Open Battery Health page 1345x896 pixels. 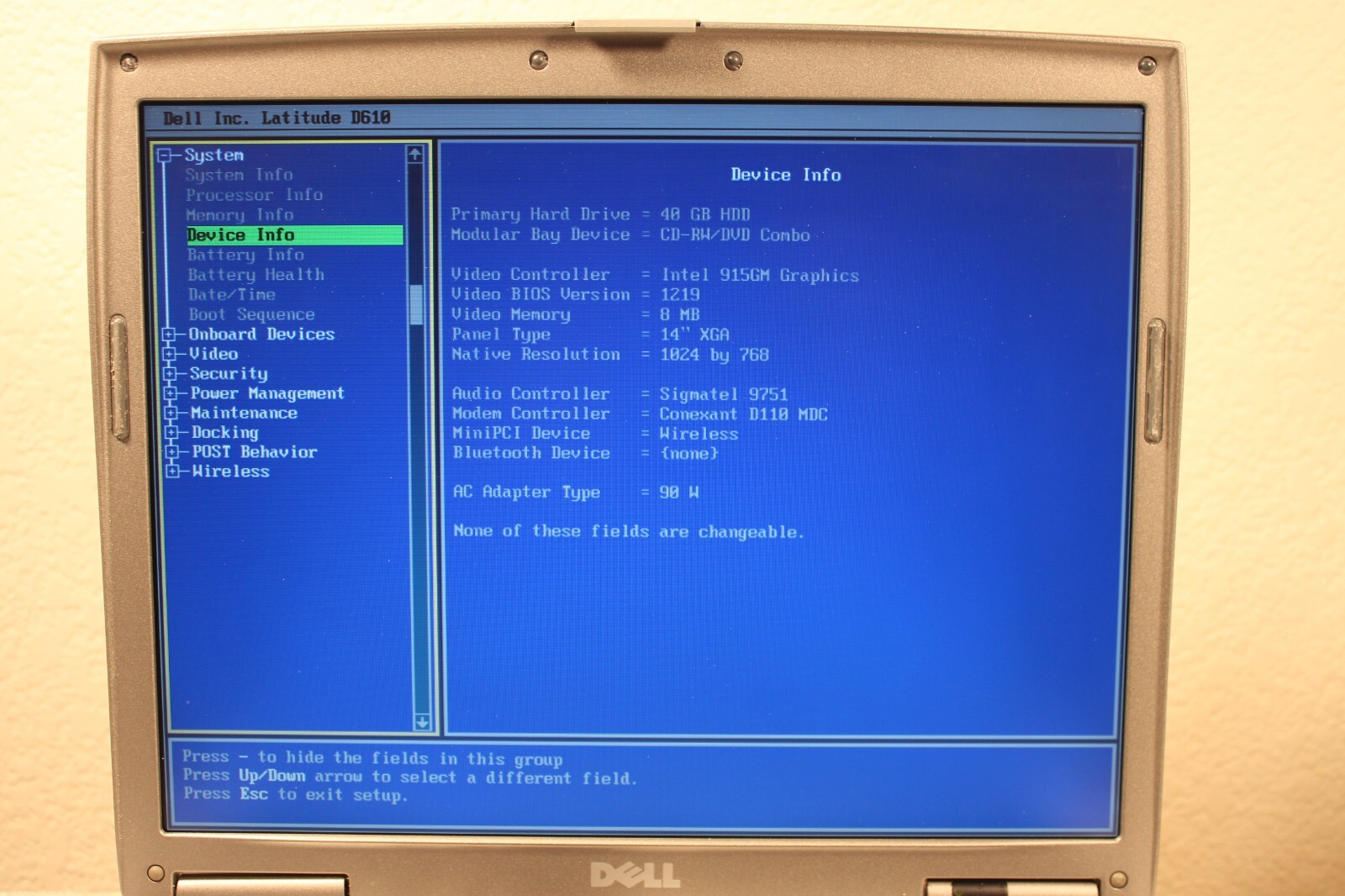(x=256, y=275)
